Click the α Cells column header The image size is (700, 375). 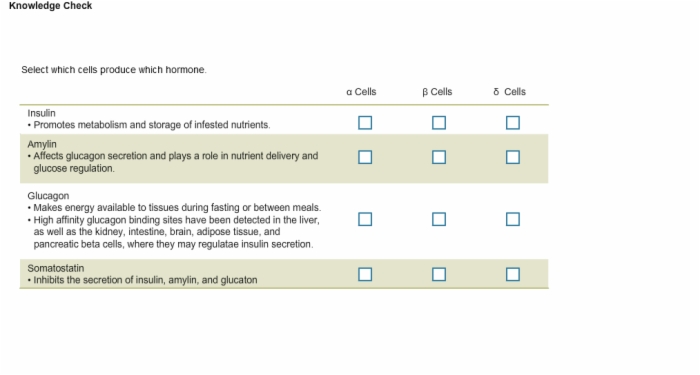361,92
